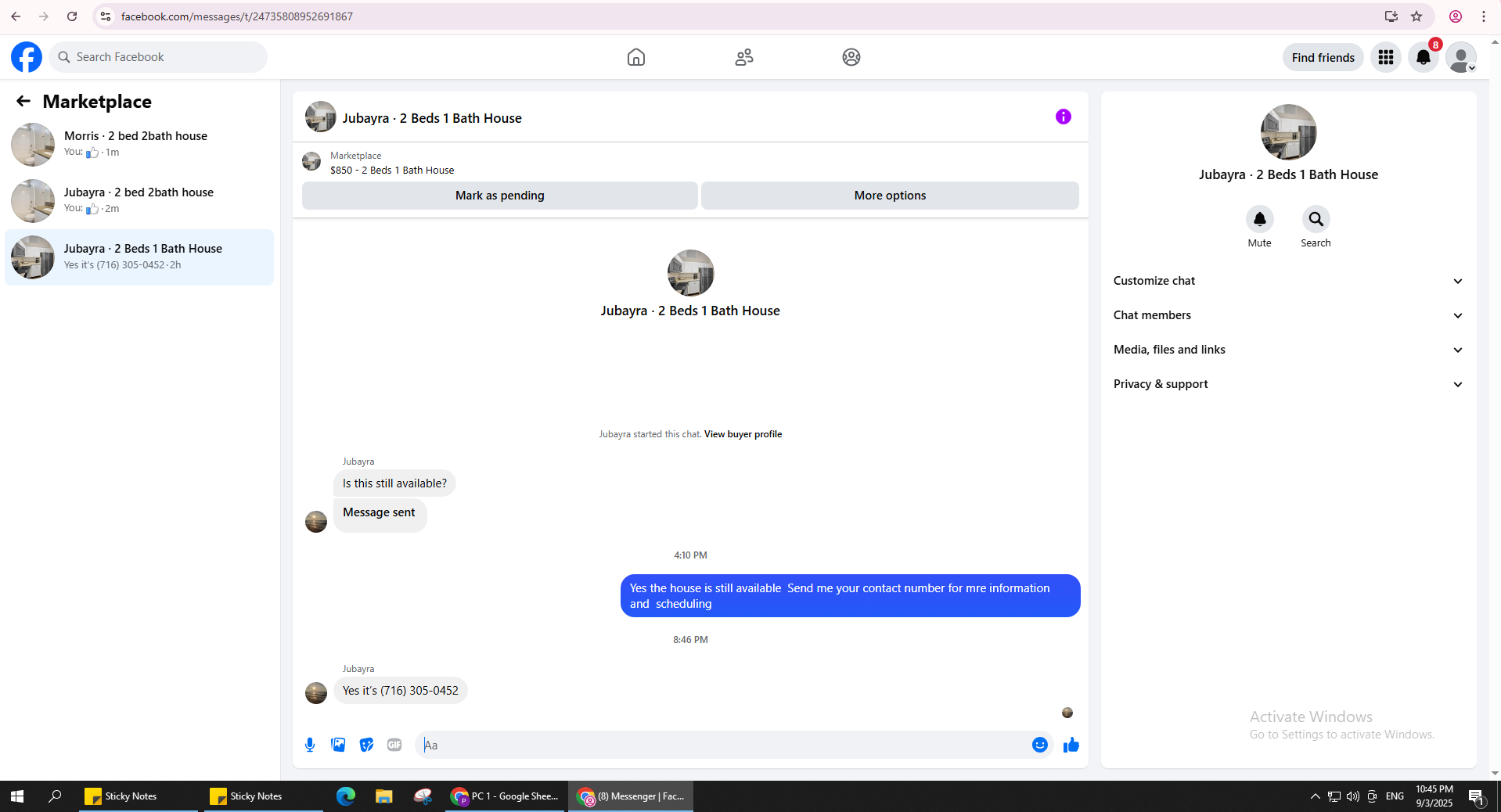Open the Windows notification center
This screenshot has height=812, width=1501.
coord(1477,796)
